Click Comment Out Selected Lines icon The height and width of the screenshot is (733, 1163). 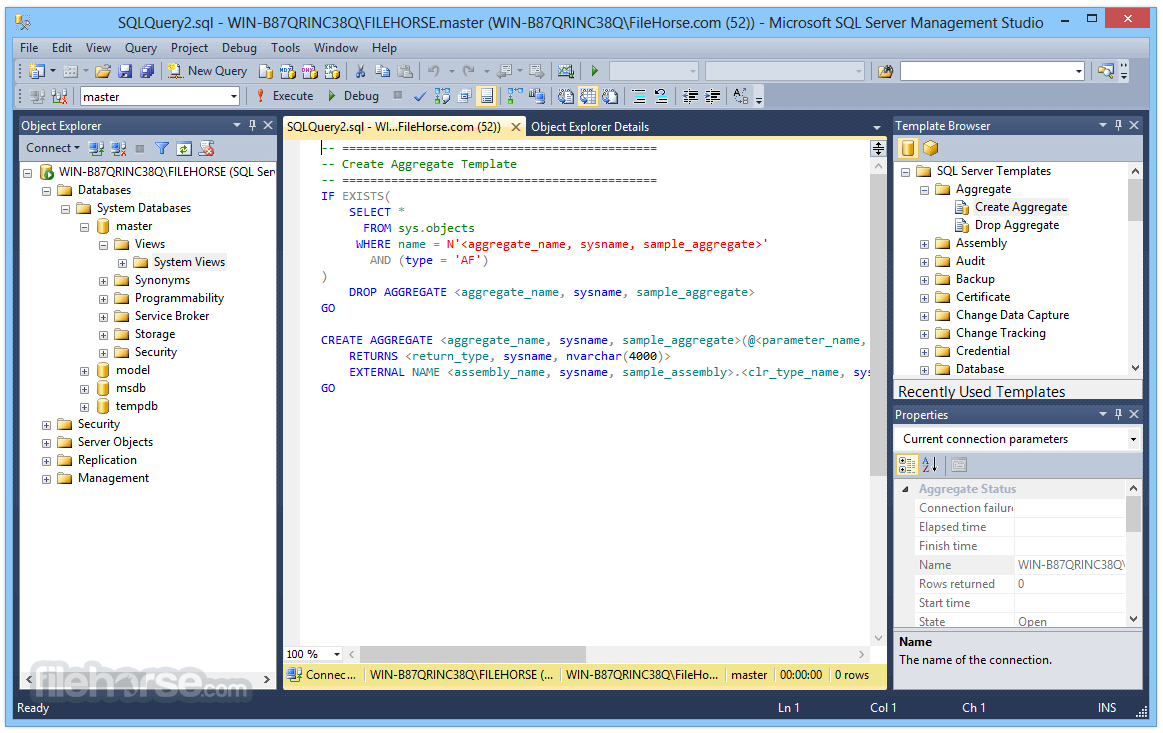click(x=639, y=96)
